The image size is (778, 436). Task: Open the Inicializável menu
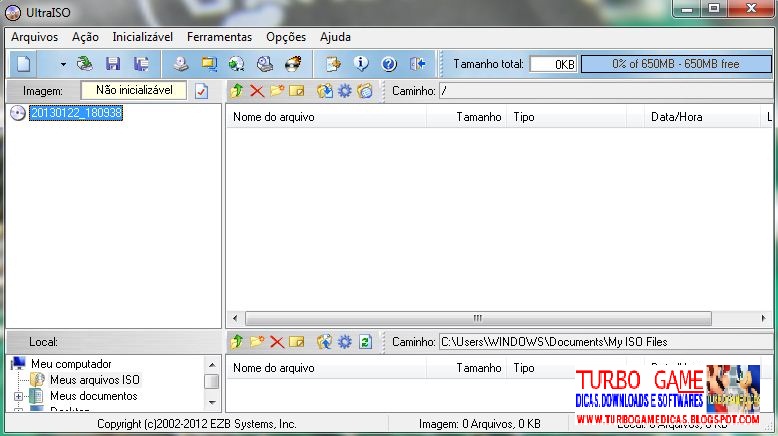coord(142,37)
